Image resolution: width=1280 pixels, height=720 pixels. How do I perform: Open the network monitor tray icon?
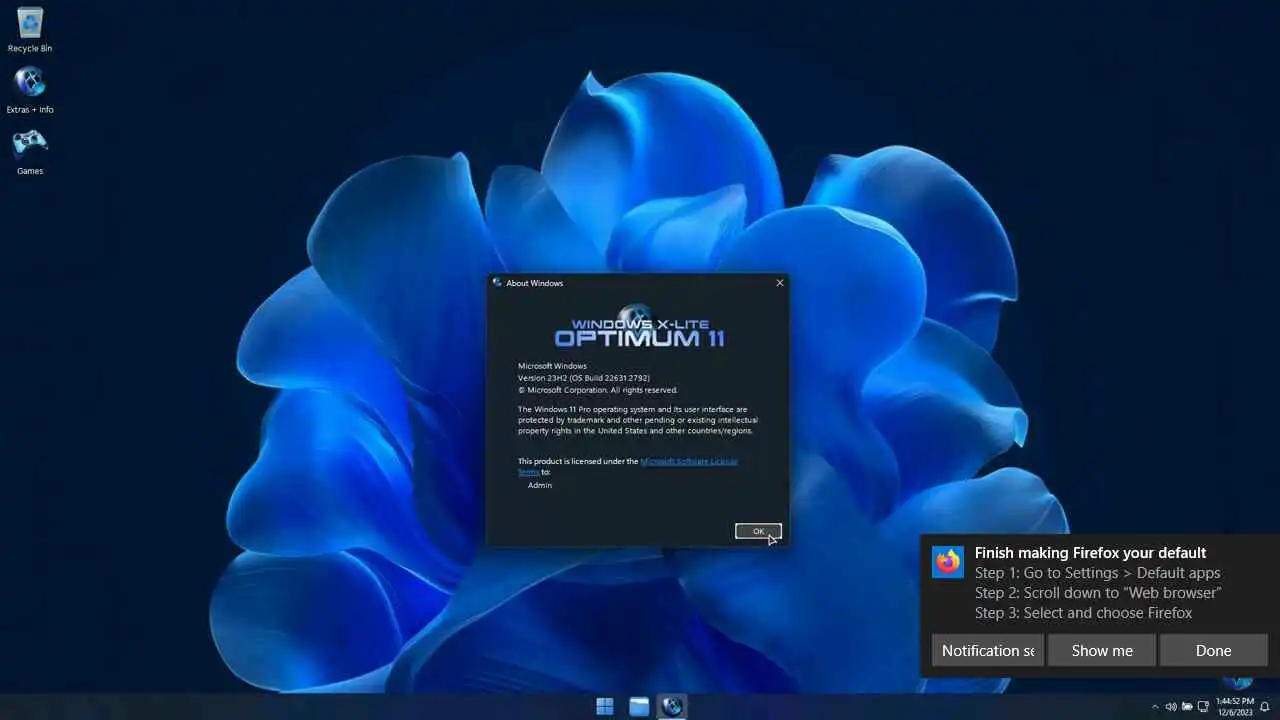click(x=1203, y=707)
